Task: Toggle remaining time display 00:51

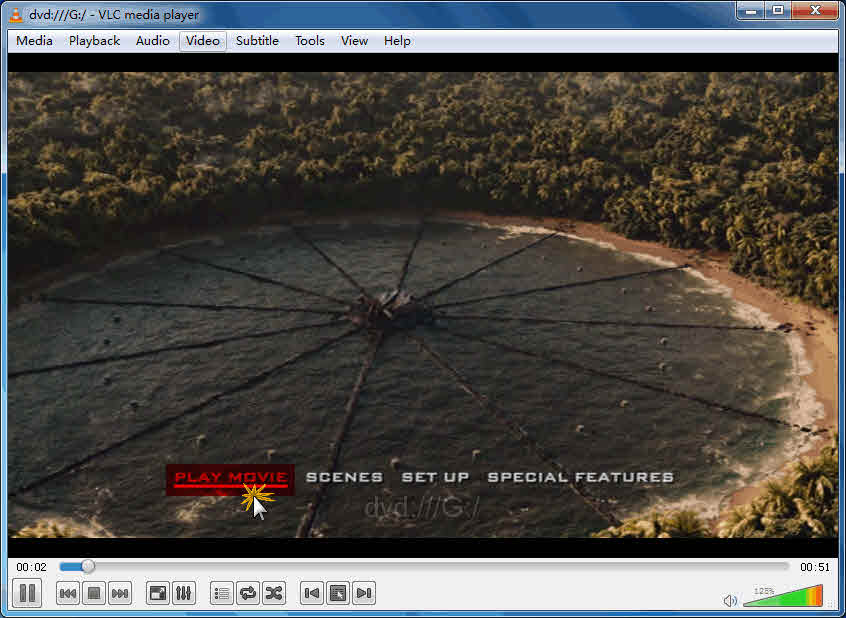Action: tap(815, 567)
